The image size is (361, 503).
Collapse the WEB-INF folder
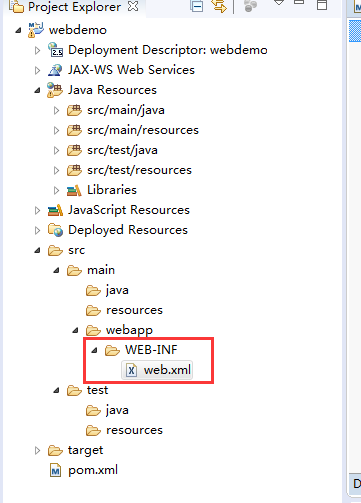(x=94, y=350)
